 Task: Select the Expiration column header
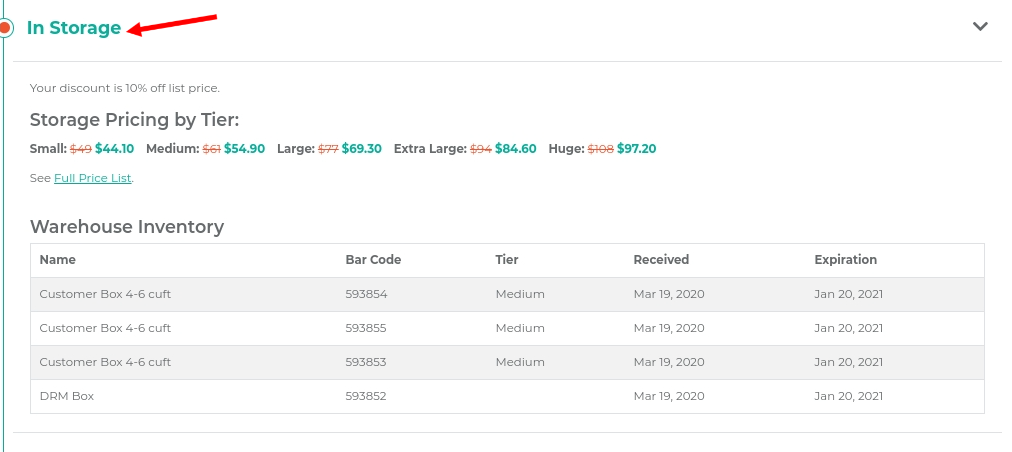pyautogui.click(x=845, y=260)
